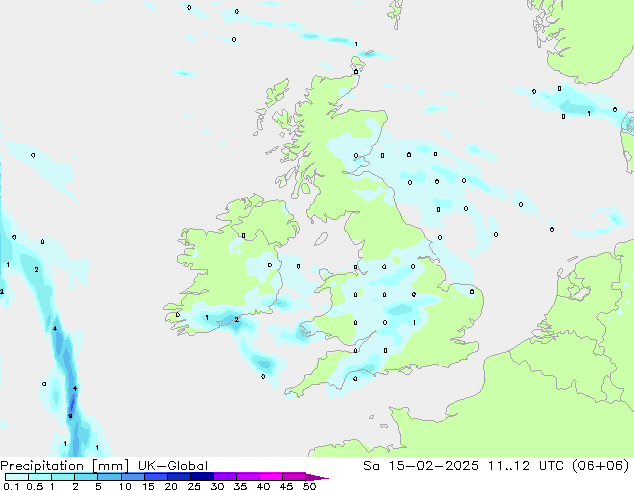Select the legend swatch between 25 and 30
Image resolution: width=634 pixels, height=490 pixels.
point(202,477)
